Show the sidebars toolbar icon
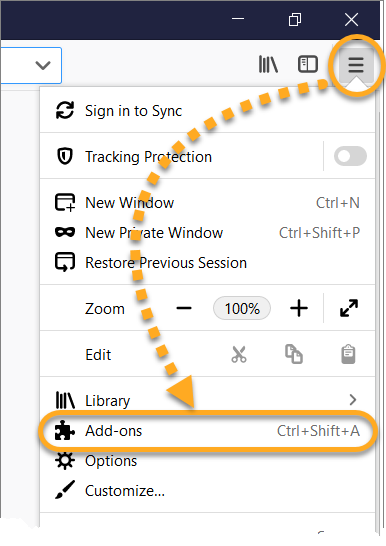This screenshot has height=546, width=386. tap(308, 64)
